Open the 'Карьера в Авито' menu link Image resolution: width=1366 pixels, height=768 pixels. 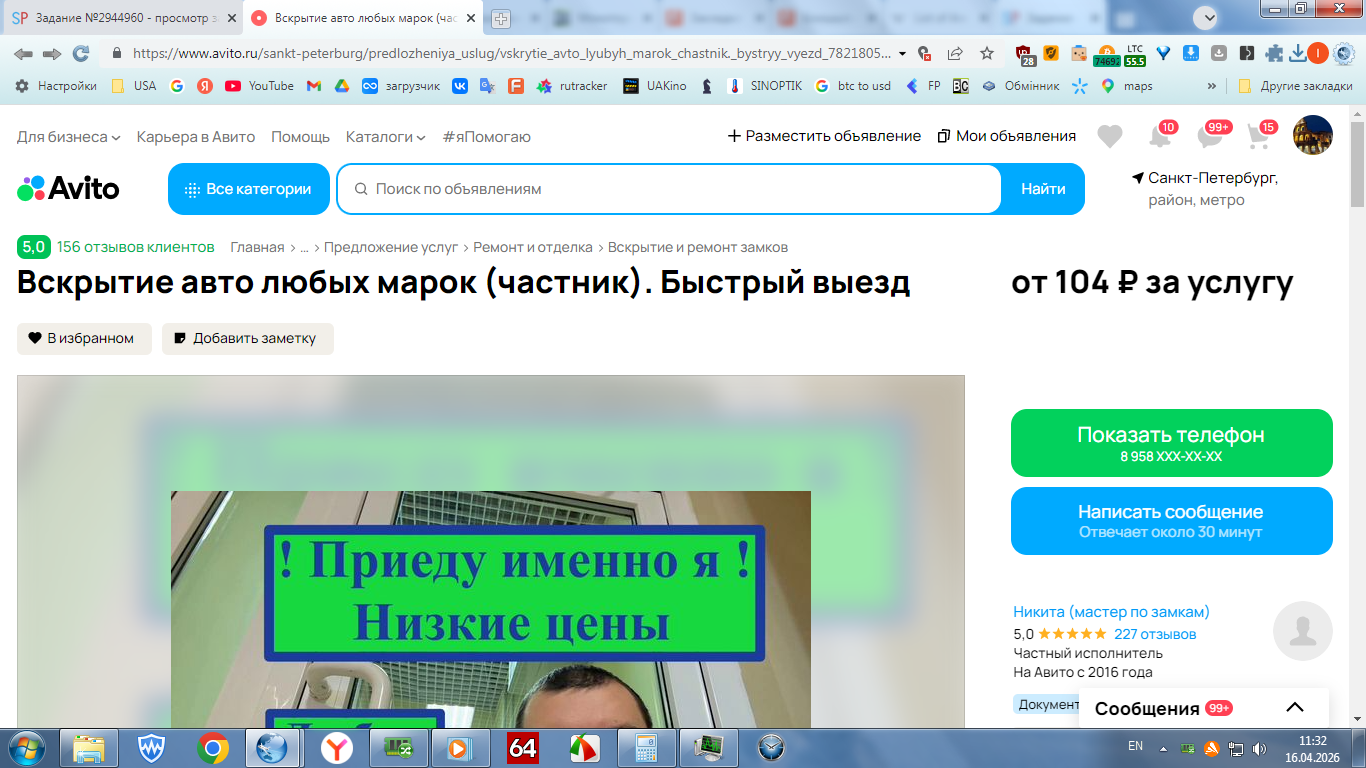[x=196, y=136]
